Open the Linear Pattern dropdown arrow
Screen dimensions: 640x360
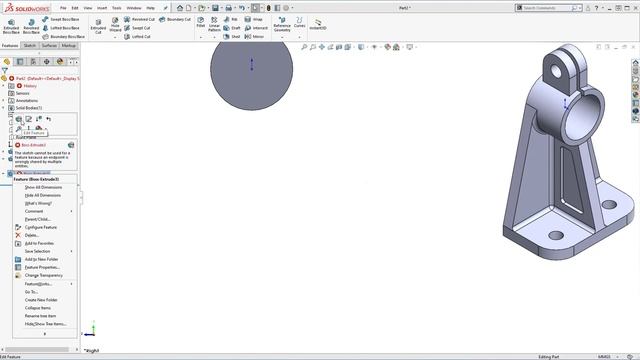pyautogui.click(x=214, y=37)
